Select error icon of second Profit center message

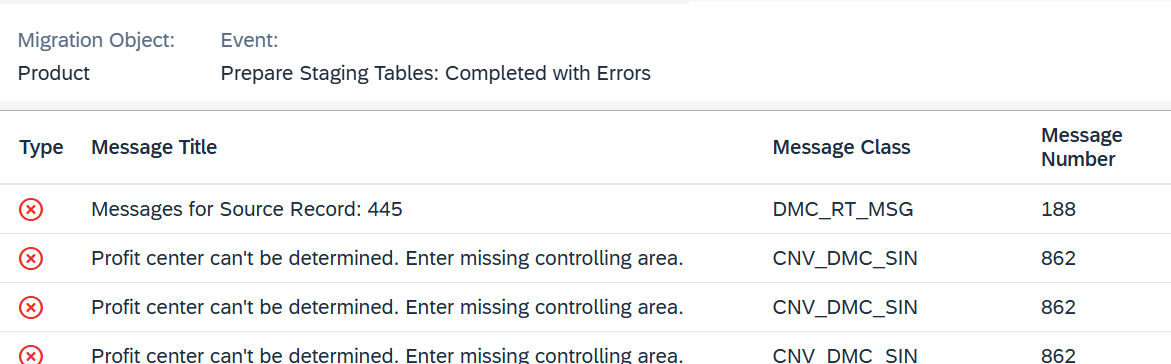31,307
